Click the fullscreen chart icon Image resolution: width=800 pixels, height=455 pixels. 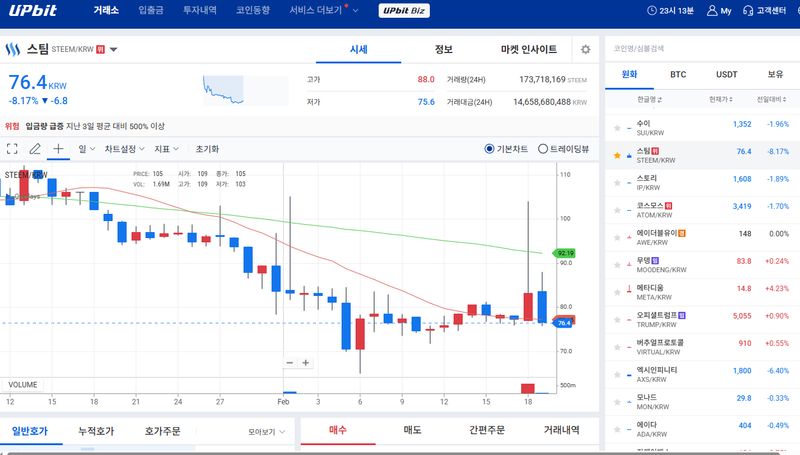[x=12, y=148]
